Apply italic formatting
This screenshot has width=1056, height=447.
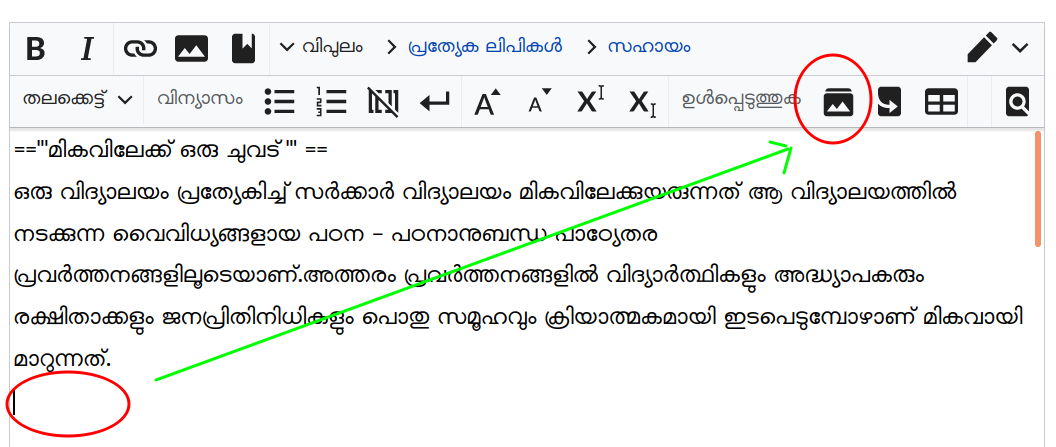[x=87, y=48]
